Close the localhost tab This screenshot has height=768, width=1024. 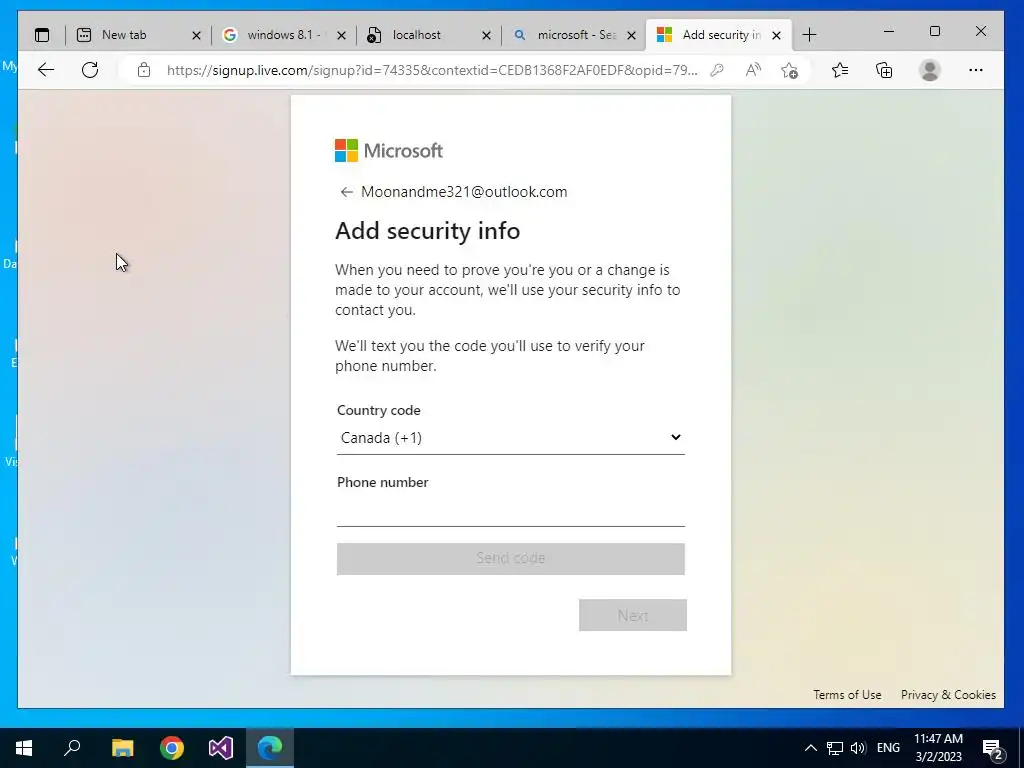click(x=486, y=36)
